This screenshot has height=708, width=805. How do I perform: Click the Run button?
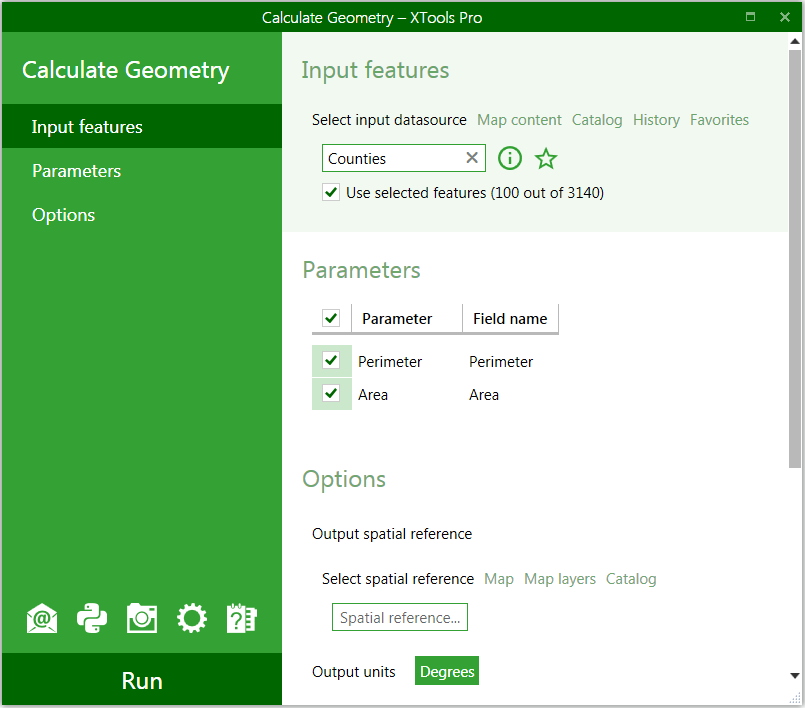142,680
